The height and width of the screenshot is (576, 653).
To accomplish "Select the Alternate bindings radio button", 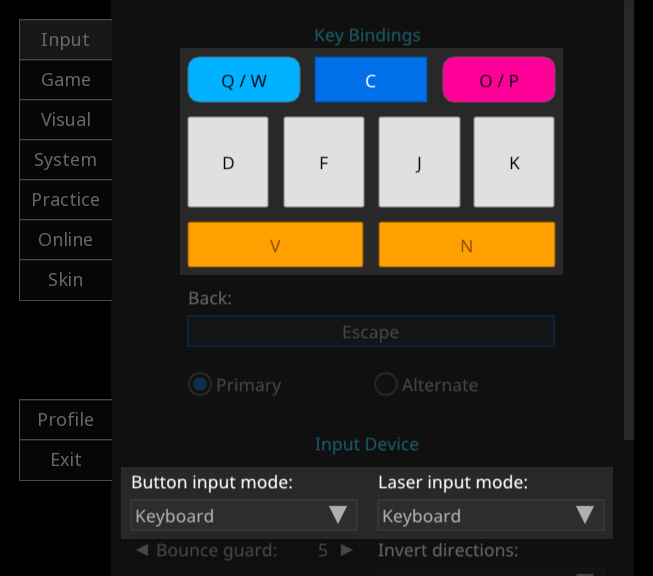I will pos(386,384).
